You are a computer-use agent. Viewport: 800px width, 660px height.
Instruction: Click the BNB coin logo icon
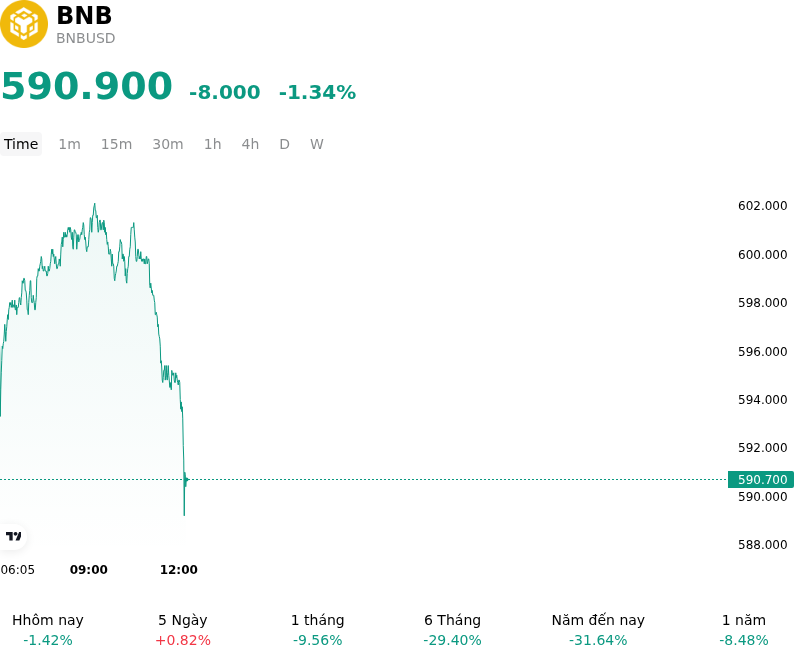click(23, 23)
